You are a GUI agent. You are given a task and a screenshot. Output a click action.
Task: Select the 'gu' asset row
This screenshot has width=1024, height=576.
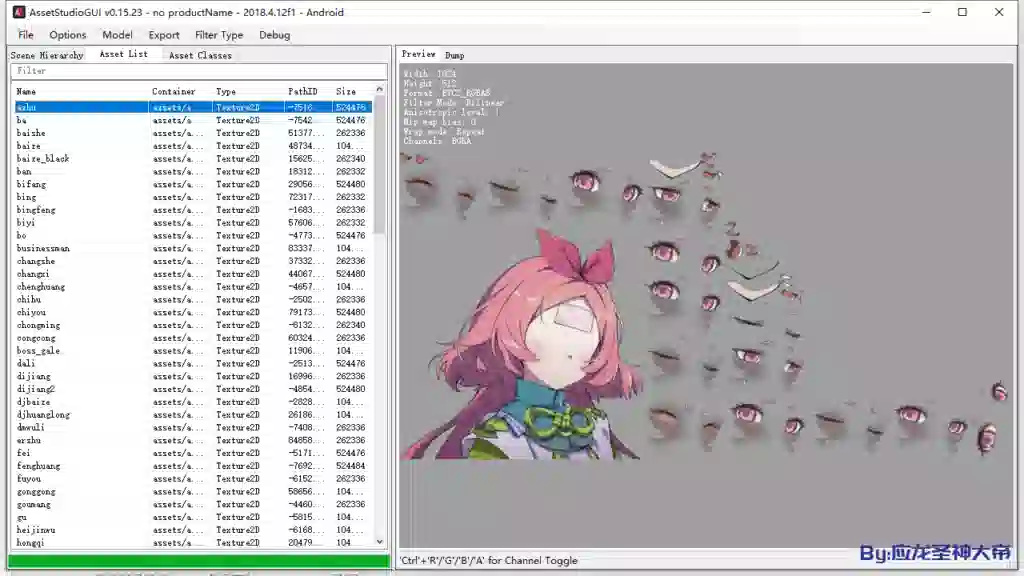point(193,517)
